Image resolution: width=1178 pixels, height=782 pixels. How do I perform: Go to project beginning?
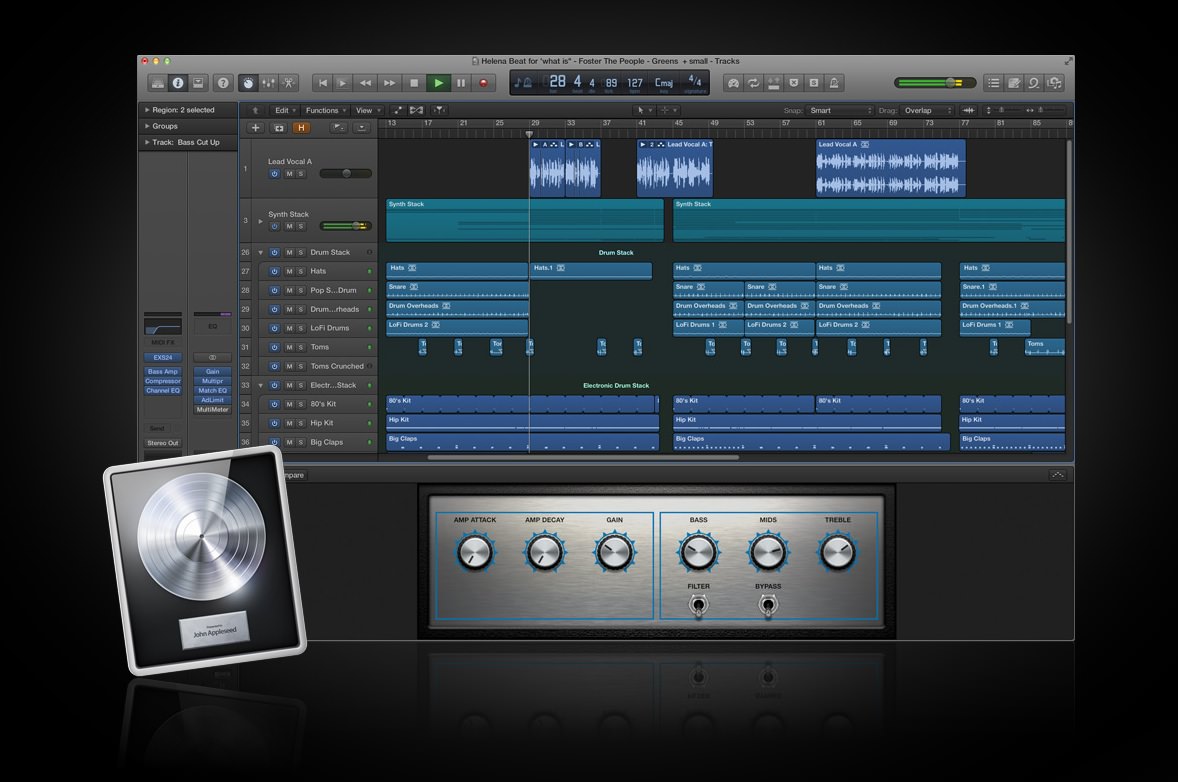click(323, 83)
